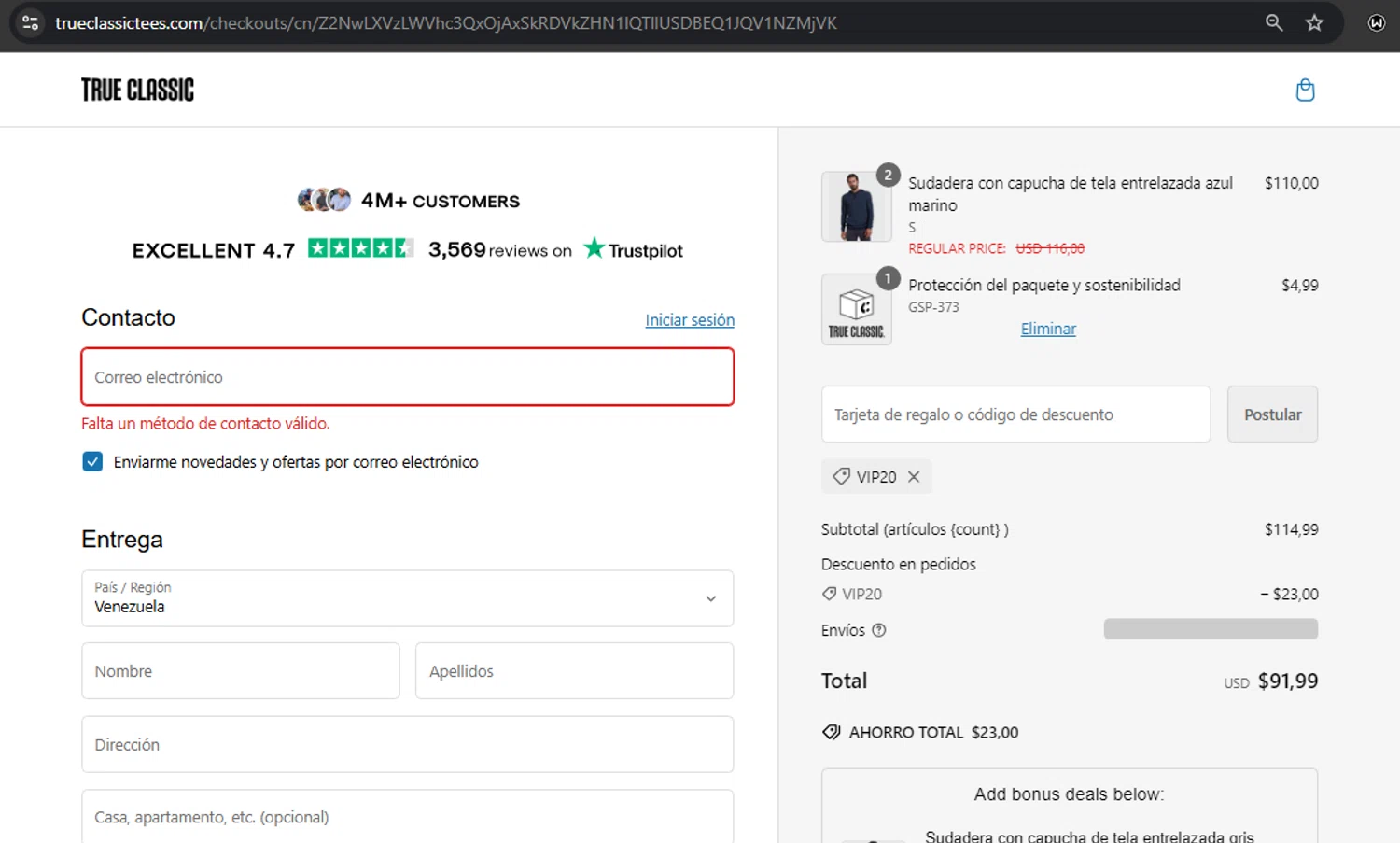
Task: Click the Casa, apartamento optional field
Action: 407,816
